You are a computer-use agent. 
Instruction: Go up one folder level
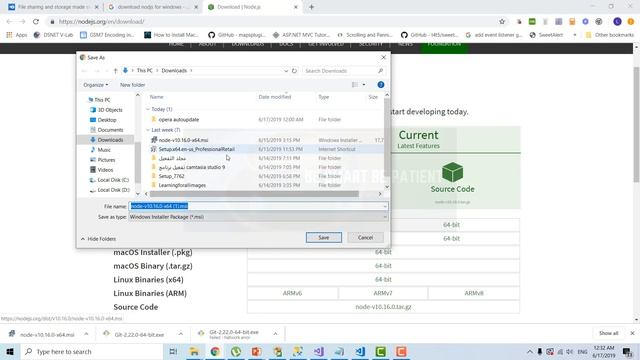116,71
